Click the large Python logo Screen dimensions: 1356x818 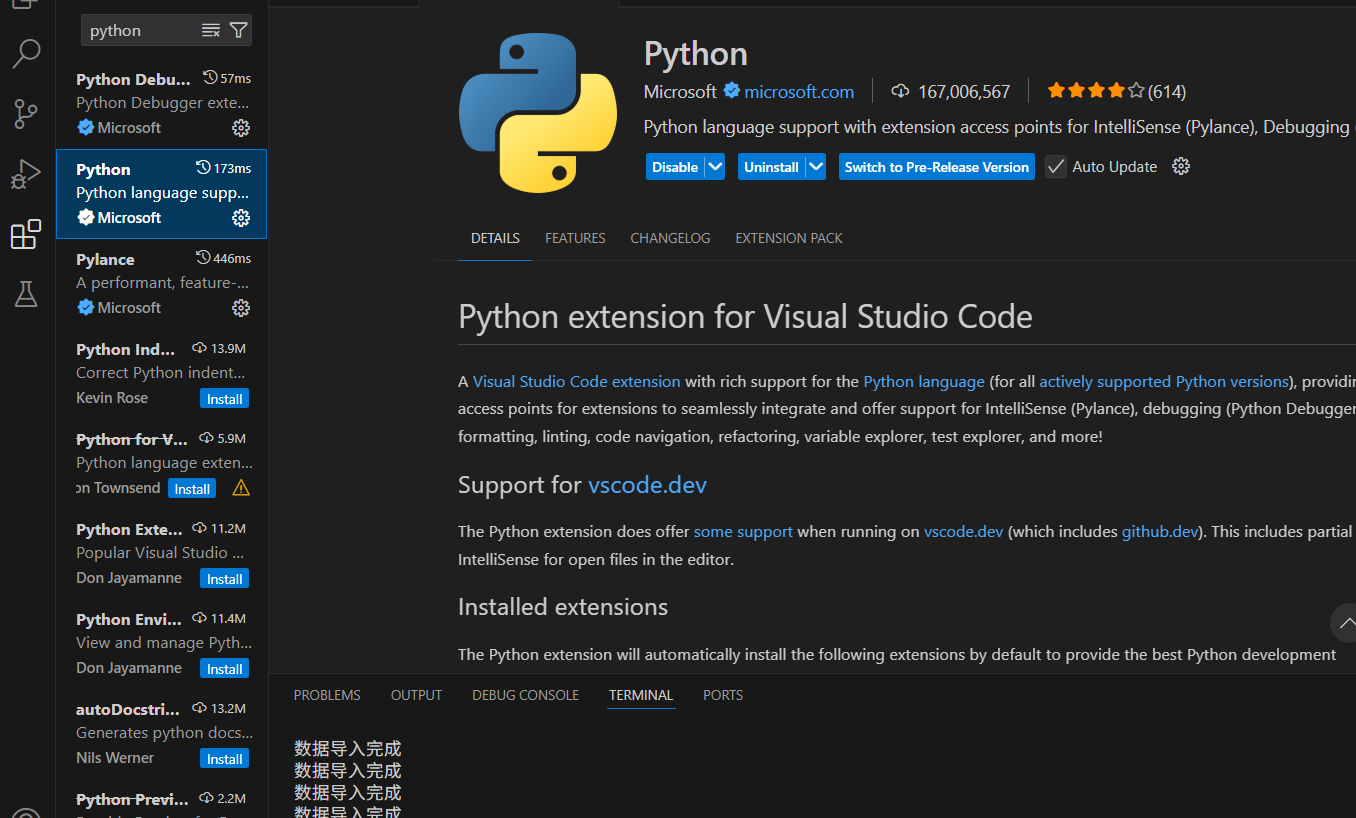click(538, 112)
